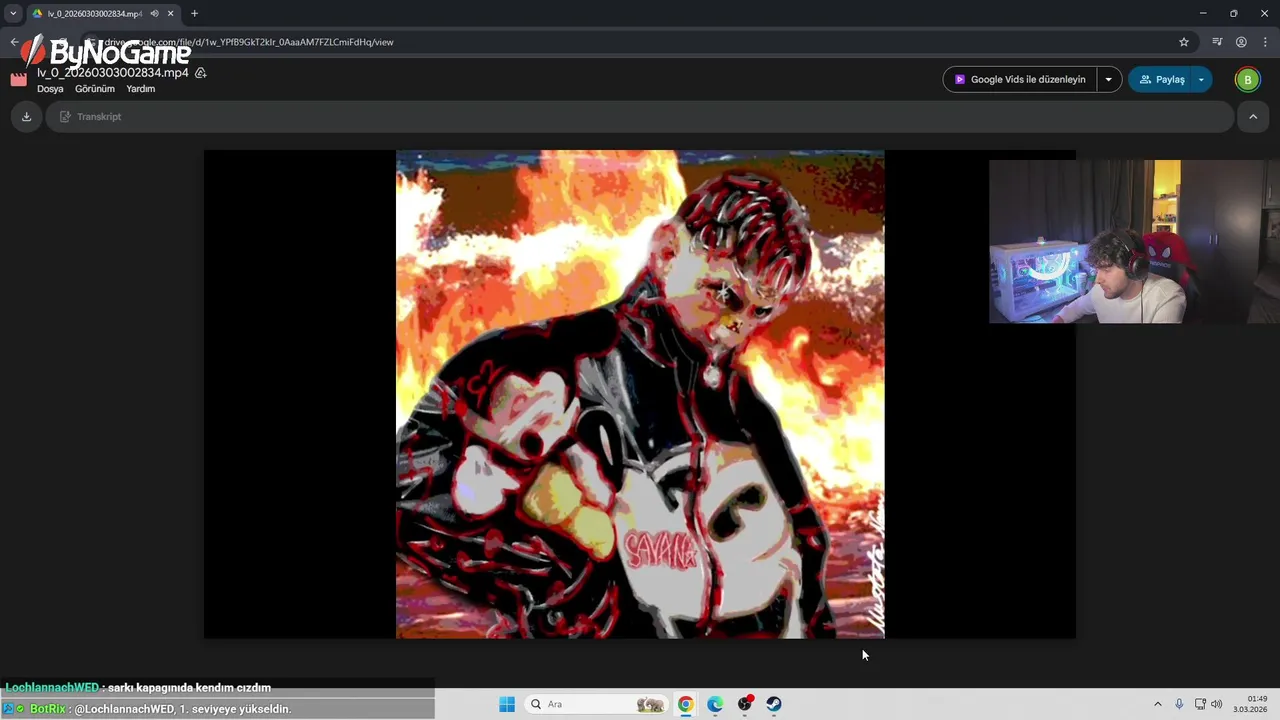Viewport: 1280px width, 720px height.
Task: Show hidden system tray icons
Action: [1158, 704]
